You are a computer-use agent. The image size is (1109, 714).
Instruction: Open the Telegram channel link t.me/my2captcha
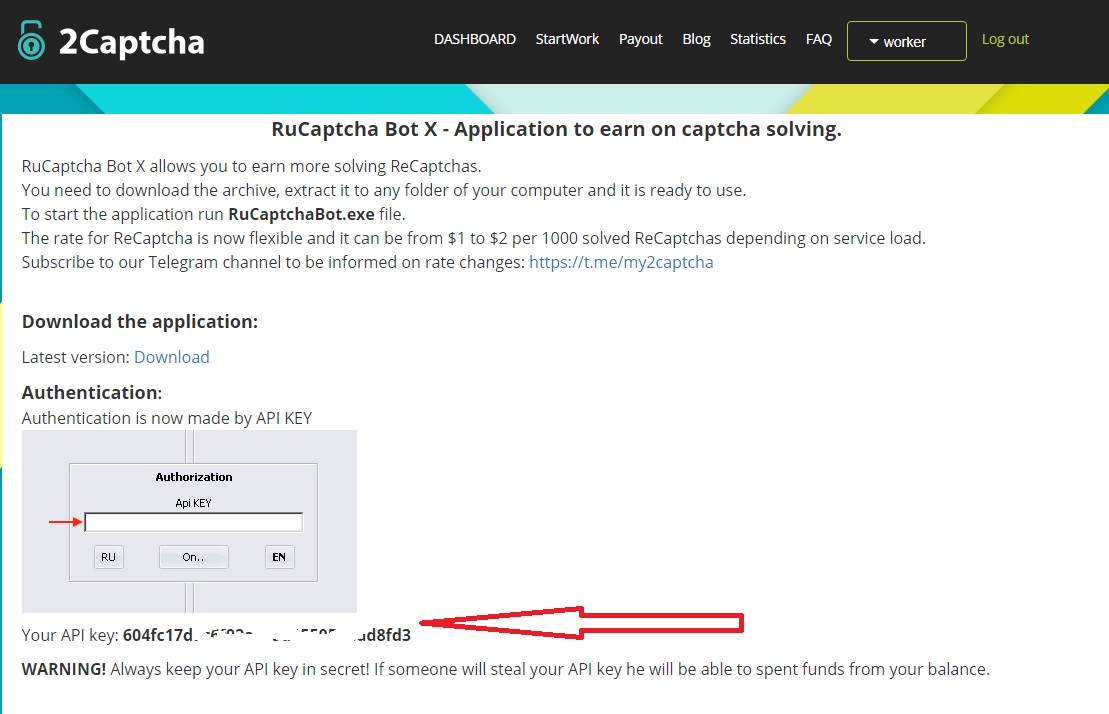[x=621, y=262]
